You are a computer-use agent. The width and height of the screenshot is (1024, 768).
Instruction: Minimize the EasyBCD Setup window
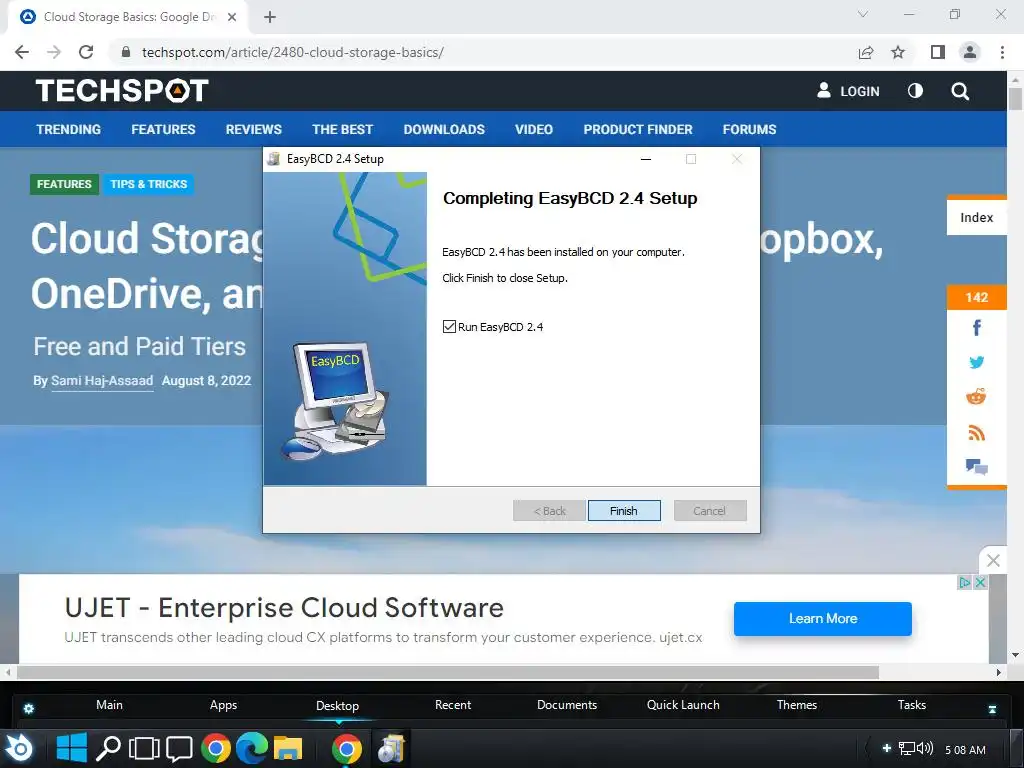click(x=646, y=159)
